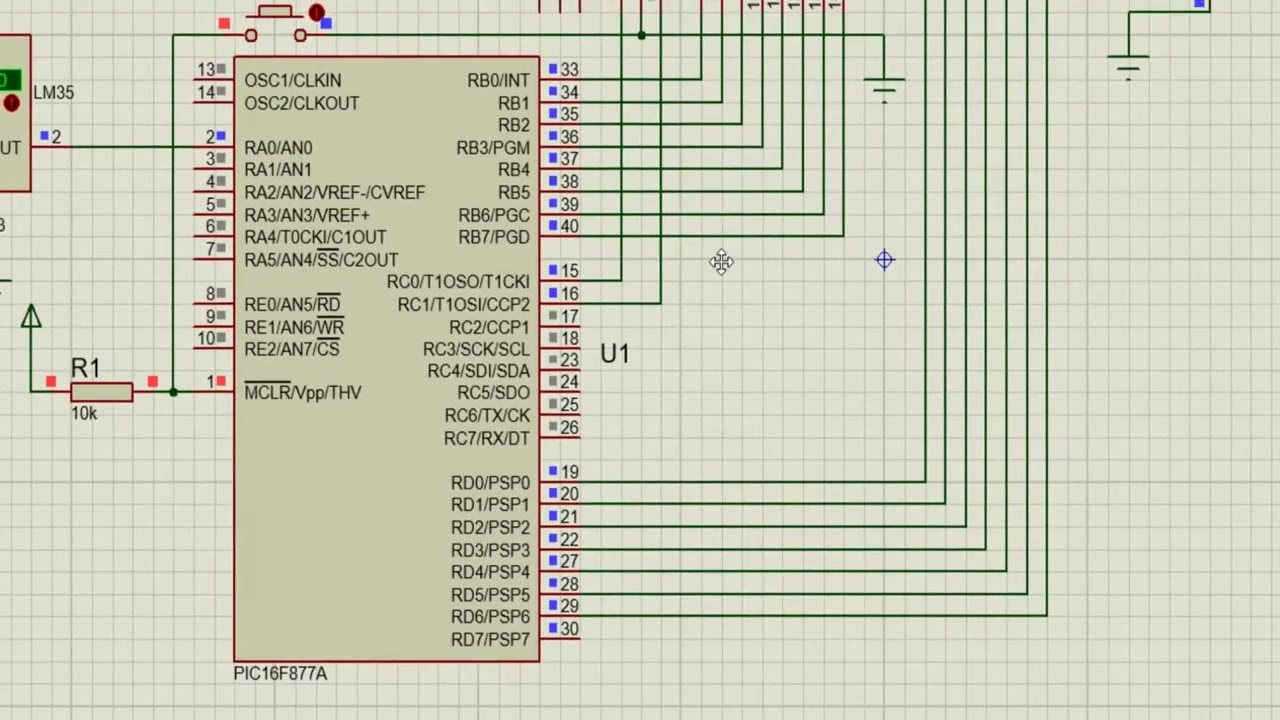This screenshot has height=720, width=1280.
Task: Click the RA0/AN0 pin label
Action: [x=278, y=148]
